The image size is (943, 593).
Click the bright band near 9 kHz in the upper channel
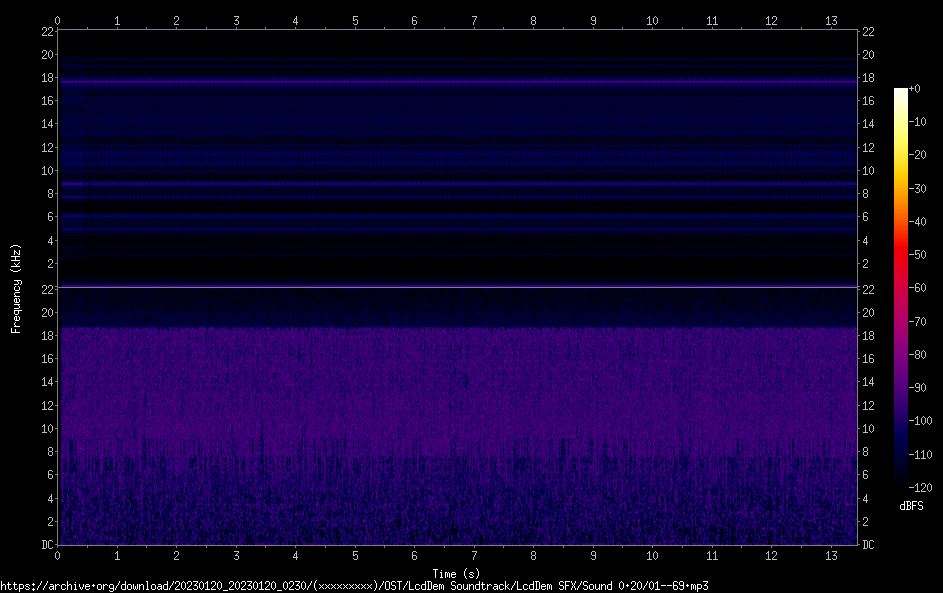tap(457, 184)
